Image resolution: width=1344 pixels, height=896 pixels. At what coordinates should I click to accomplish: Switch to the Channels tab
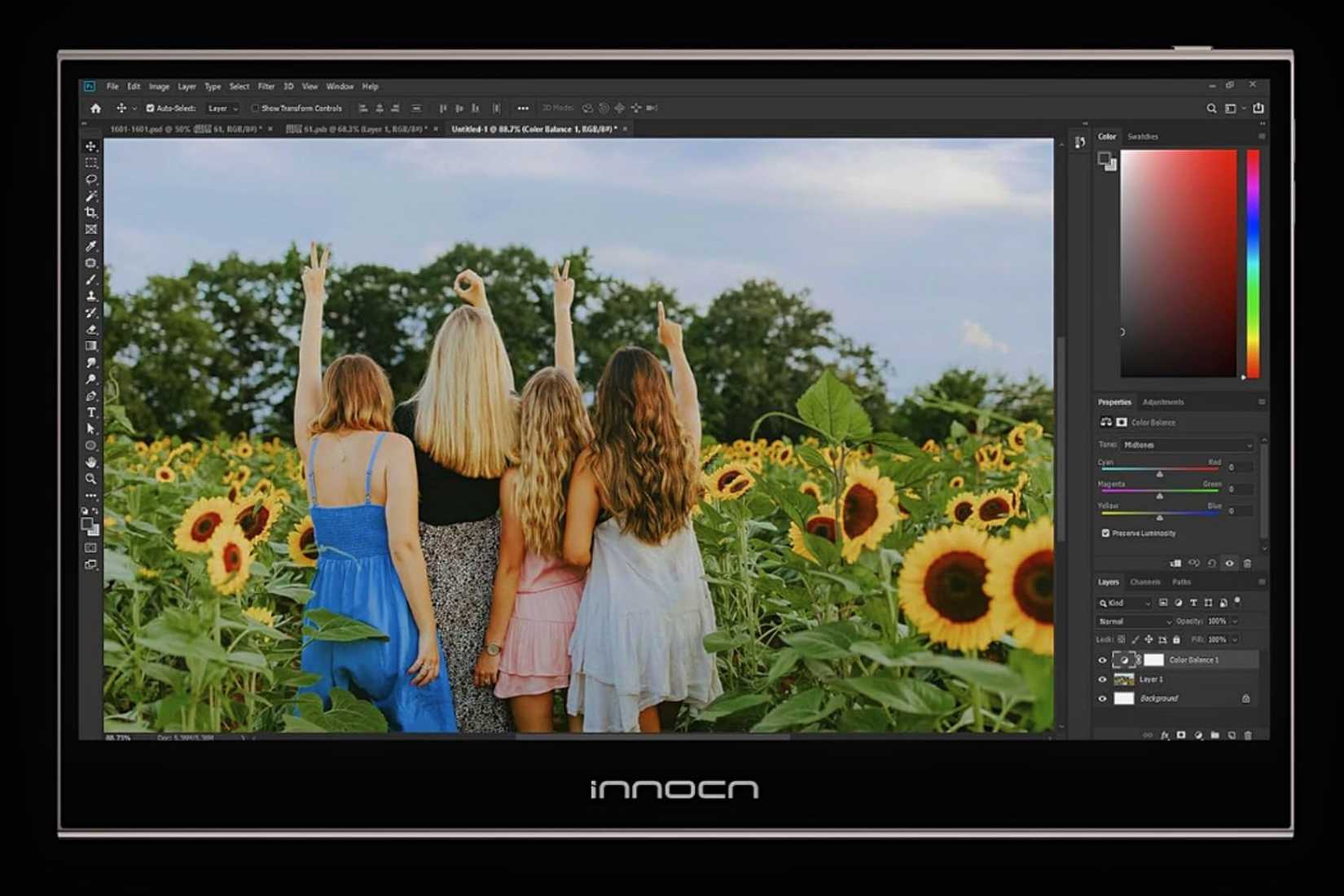click(x=1146, y=582)
